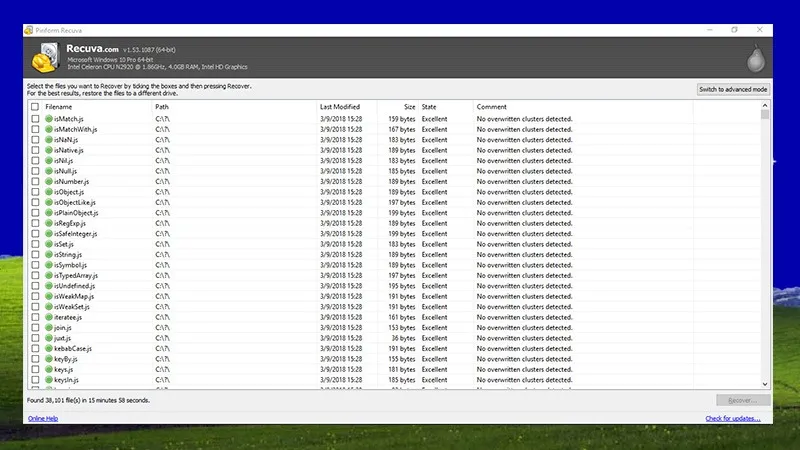Tick the checkbox for isWeakMap.js

click(x=35, y=296)
